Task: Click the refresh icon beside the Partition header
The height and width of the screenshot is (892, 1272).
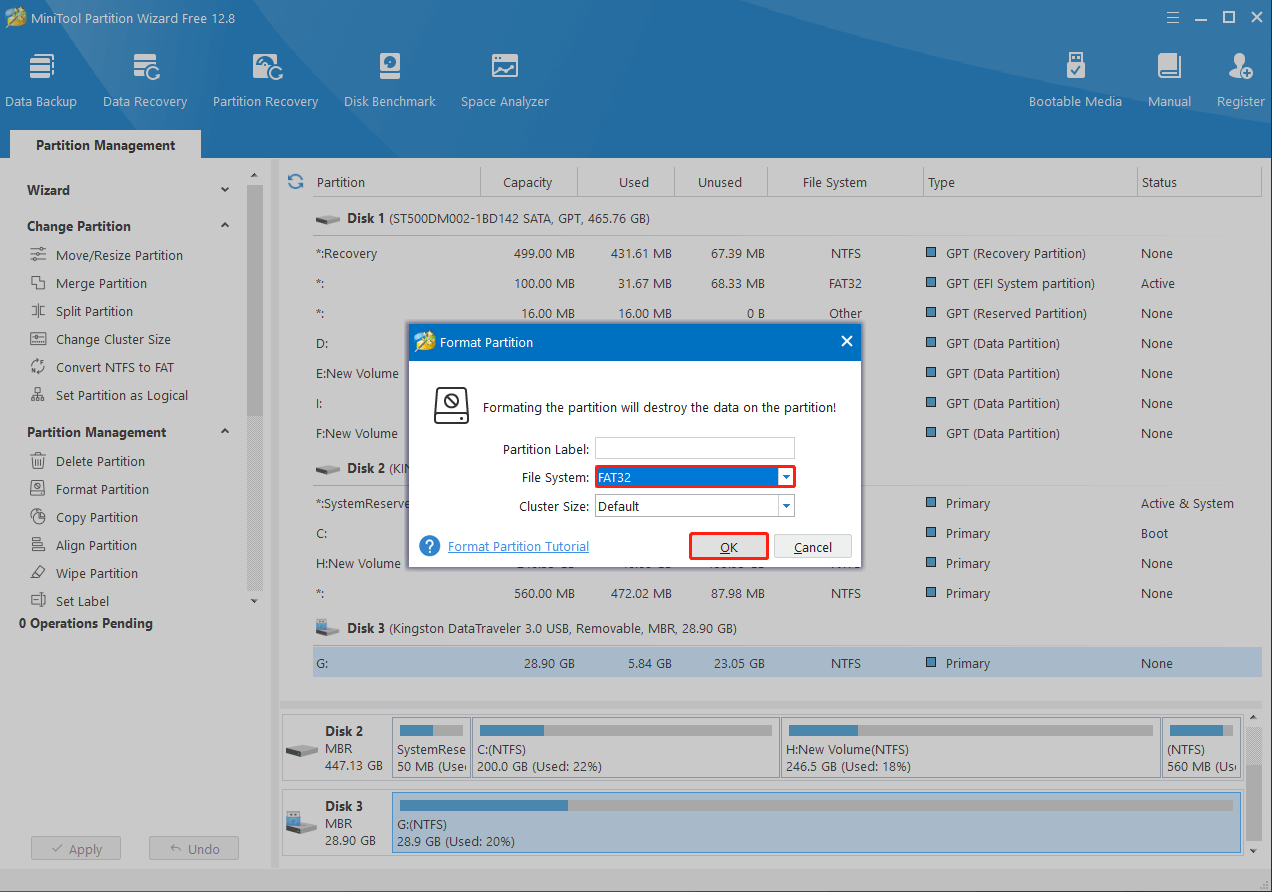Action: (295, 182)
